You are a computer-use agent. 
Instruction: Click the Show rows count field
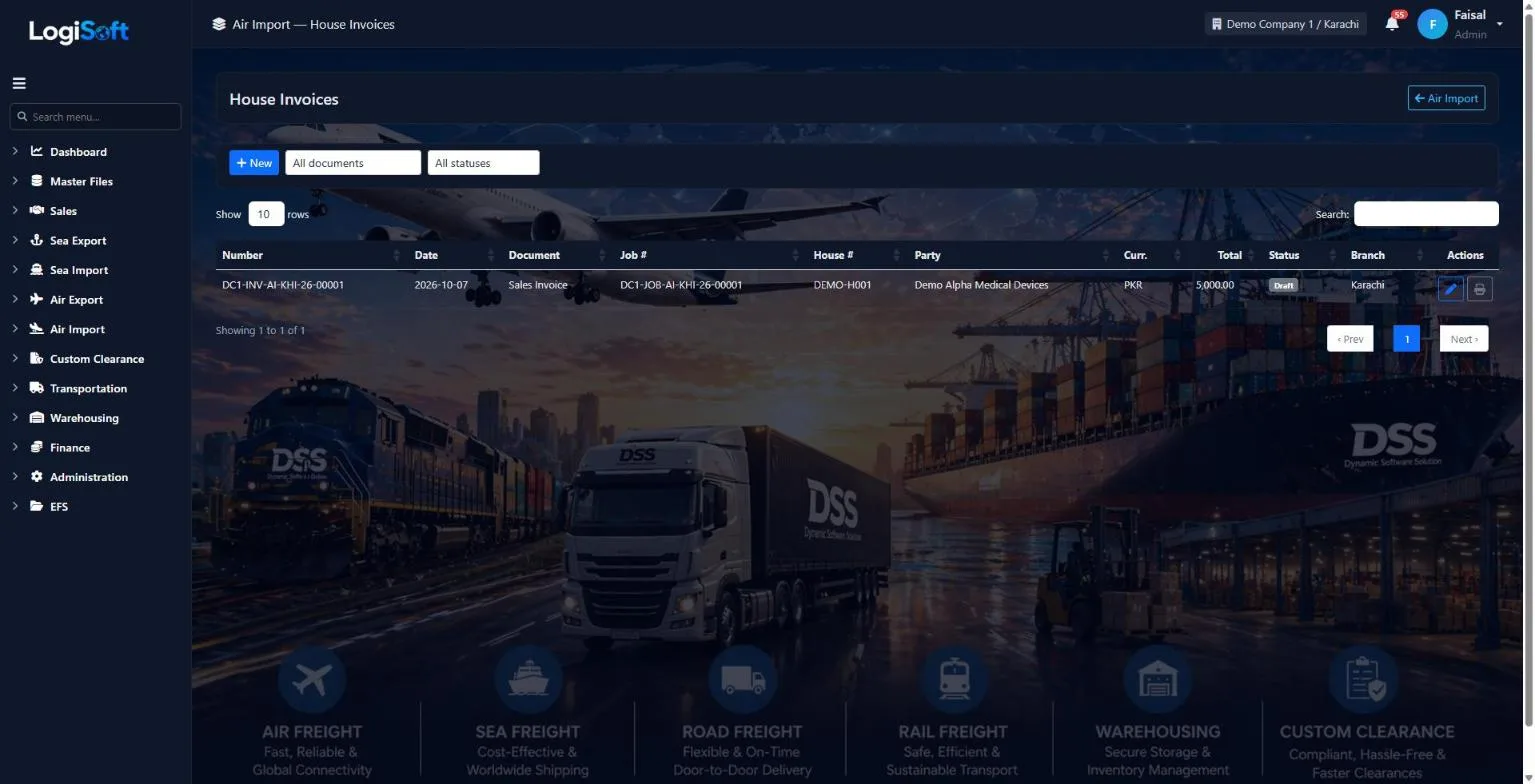266,214
